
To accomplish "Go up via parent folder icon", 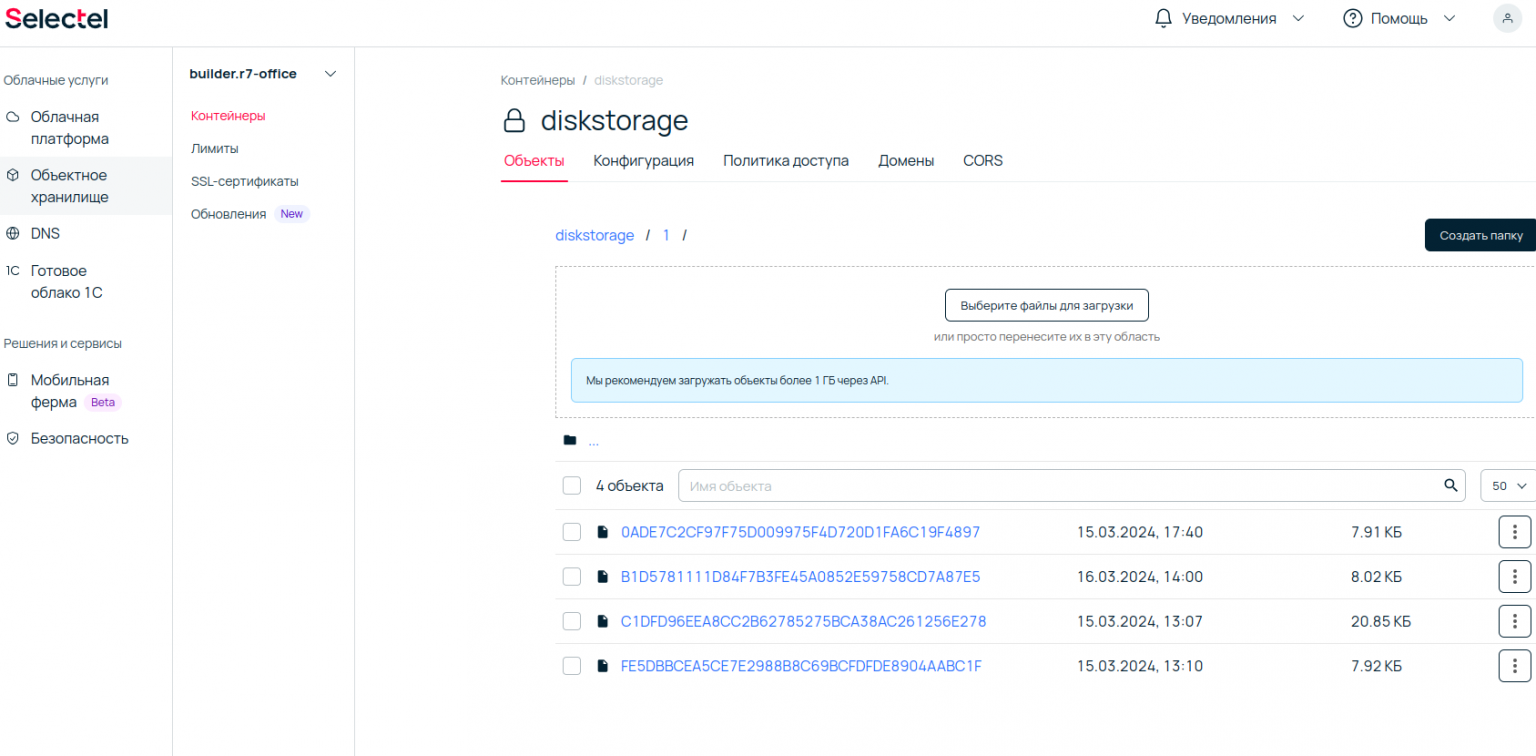I will pos(570,441).
